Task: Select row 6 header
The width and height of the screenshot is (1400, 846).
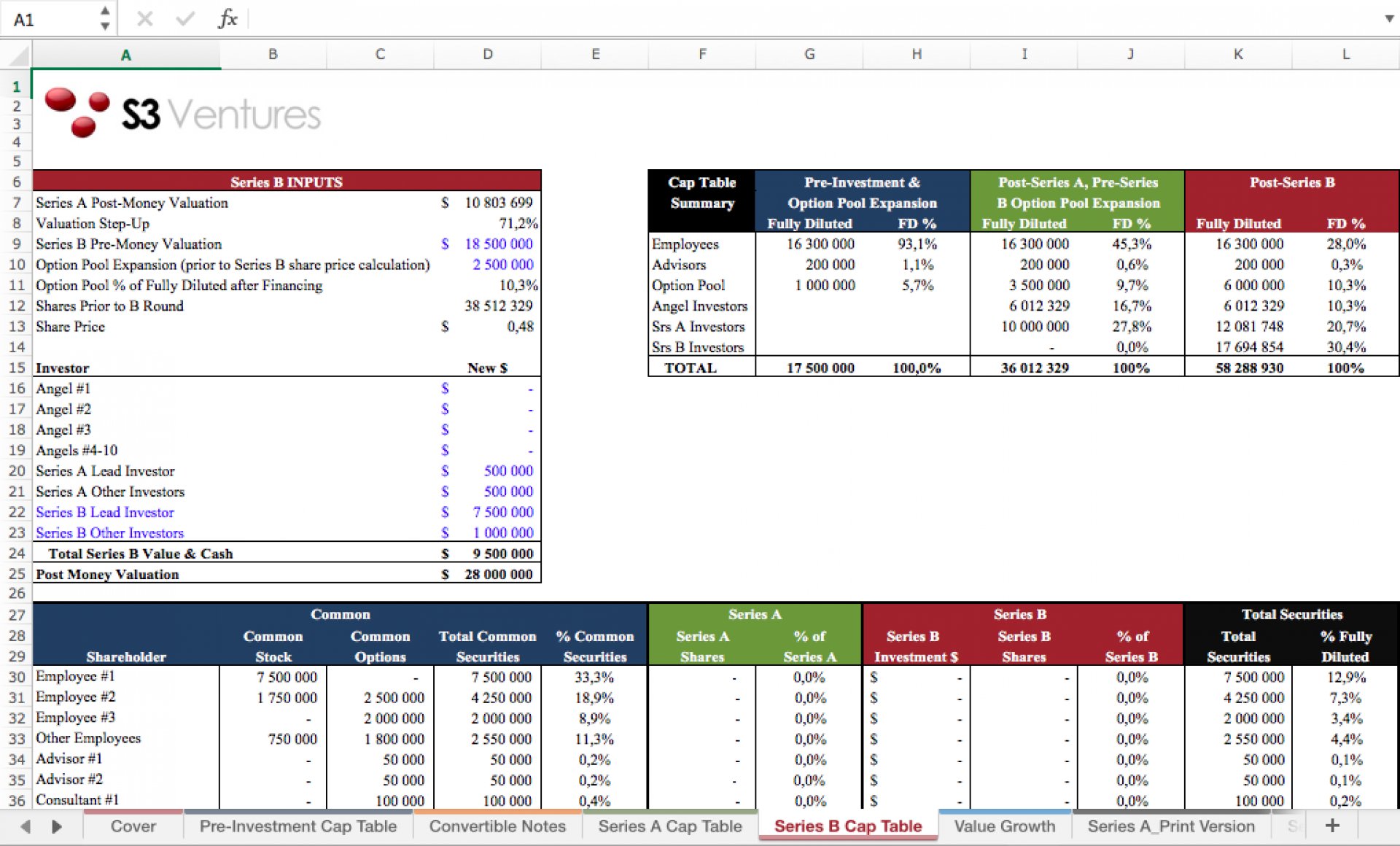Action: point(16,182)
